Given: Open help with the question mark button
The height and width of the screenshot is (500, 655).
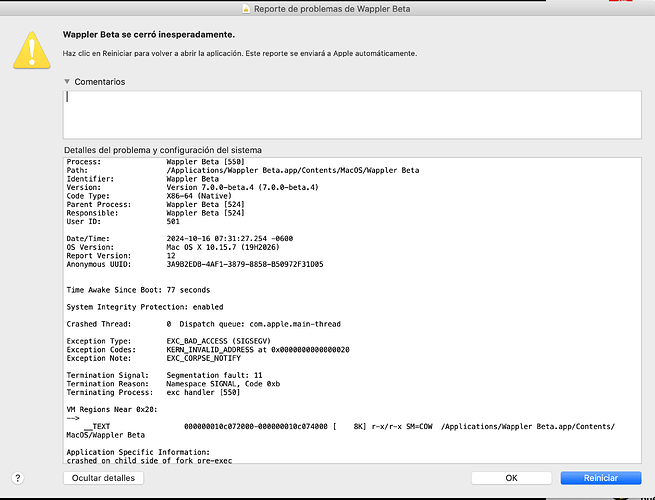Looking at the screenshot, I should point(18,478).
